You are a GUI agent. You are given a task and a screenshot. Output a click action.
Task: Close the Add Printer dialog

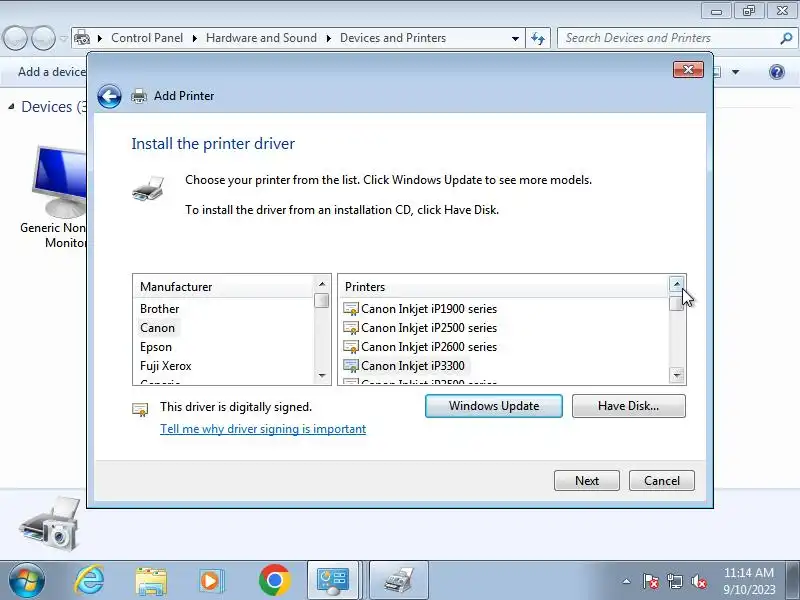(x=688, y=69)
